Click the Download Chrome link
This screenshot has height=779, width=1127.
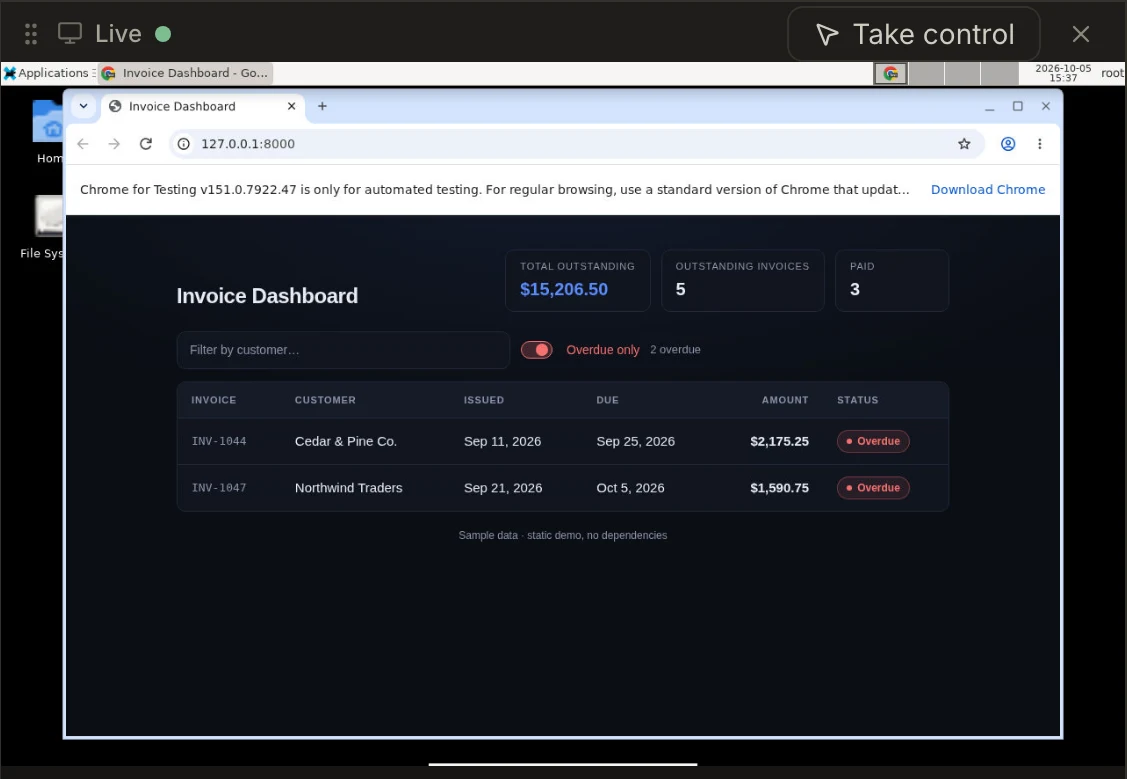pyautogui.click(x=988, y=190)
